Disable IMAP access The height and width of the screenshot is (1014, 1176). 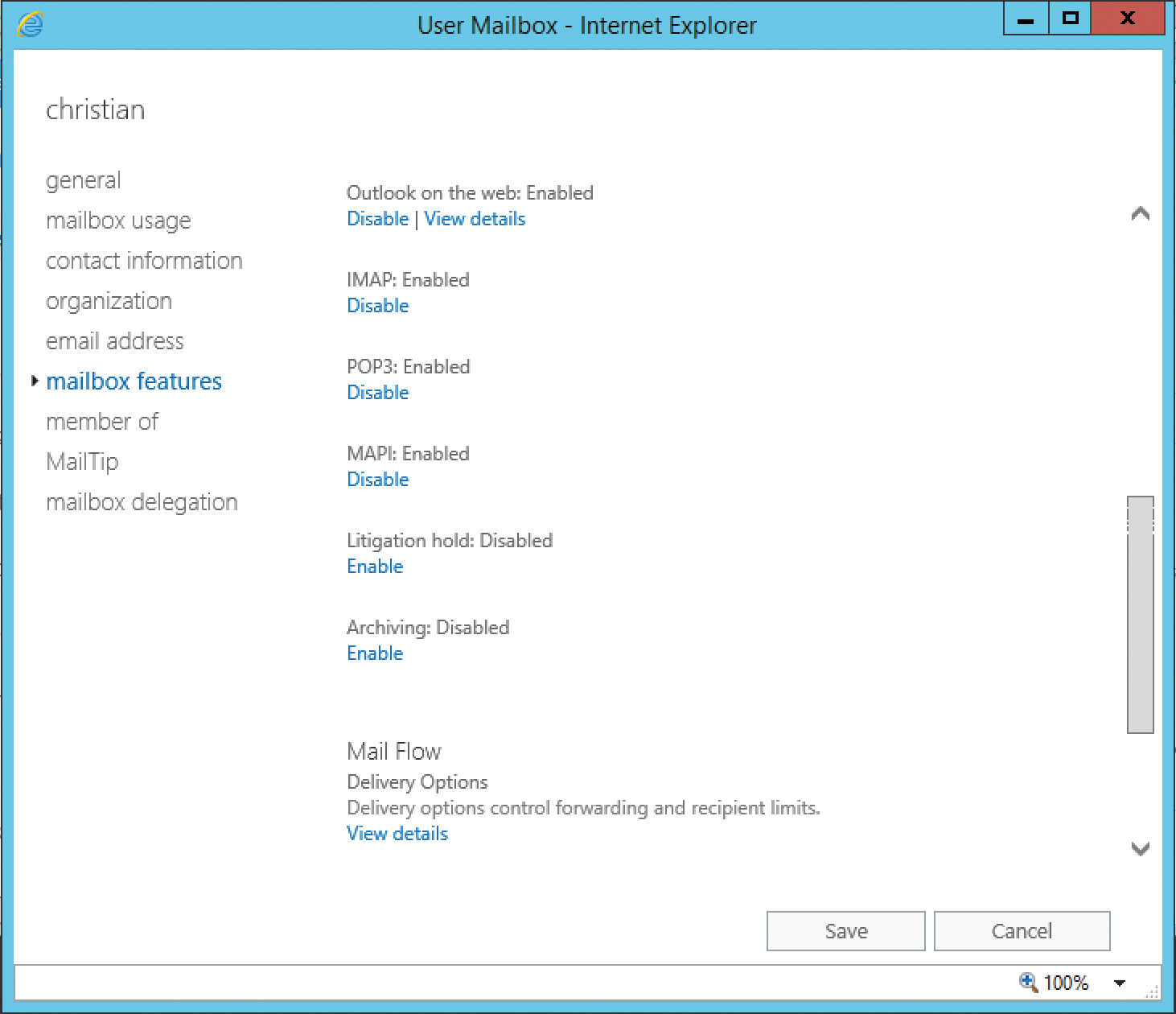pos(377,305)
